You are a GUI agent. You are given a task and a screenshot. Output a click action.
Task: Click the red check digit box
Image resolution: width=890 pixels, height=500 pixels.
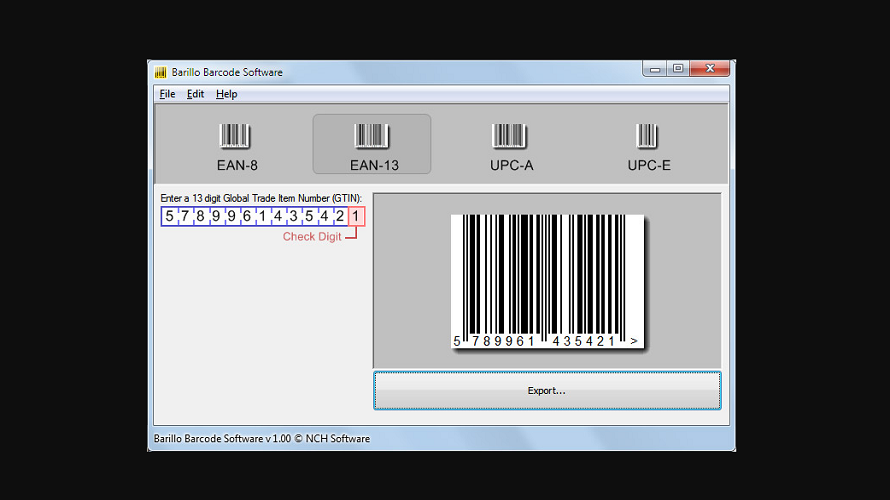356,216
